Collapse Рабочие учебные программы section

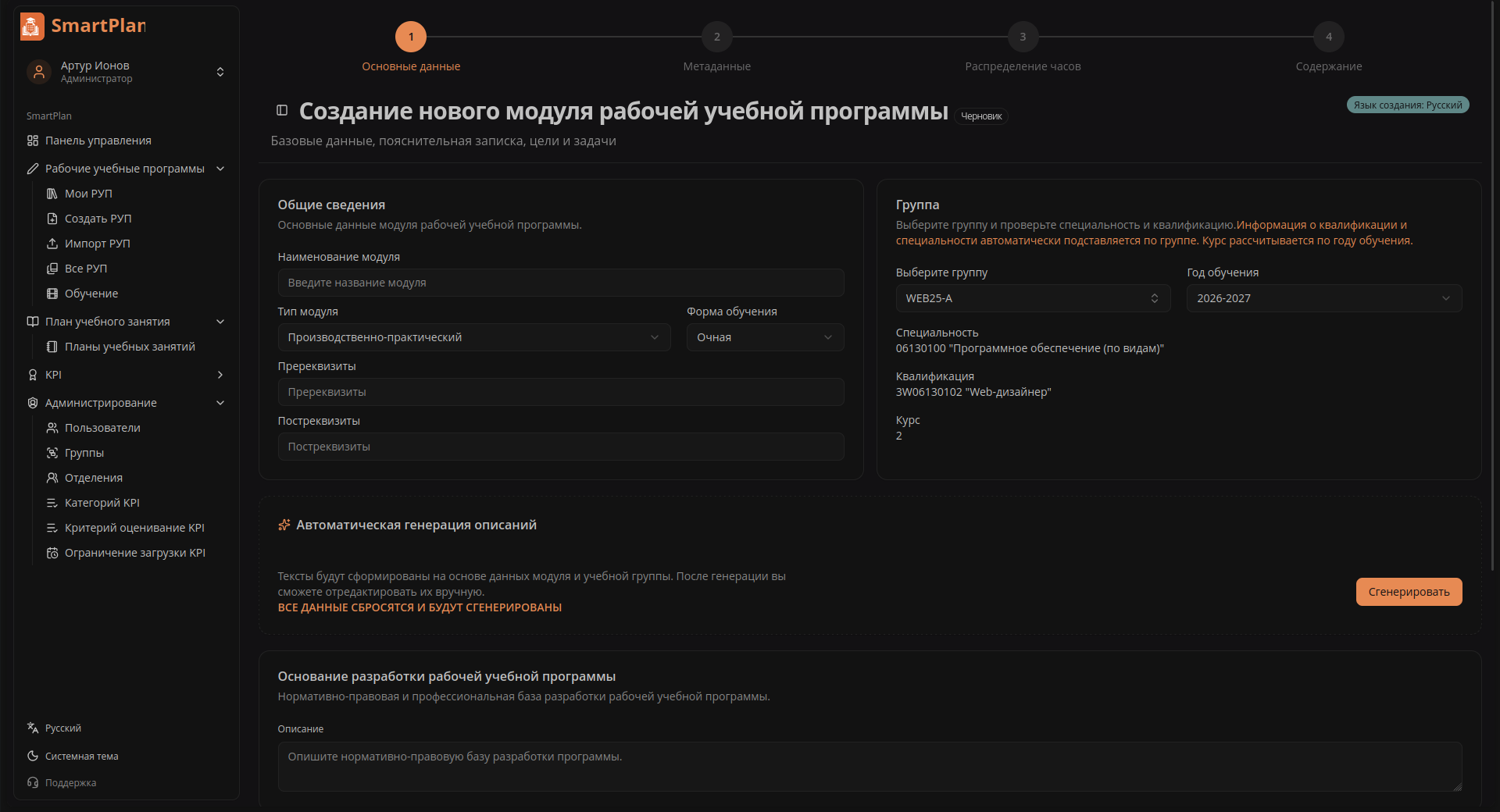[220, 169]
